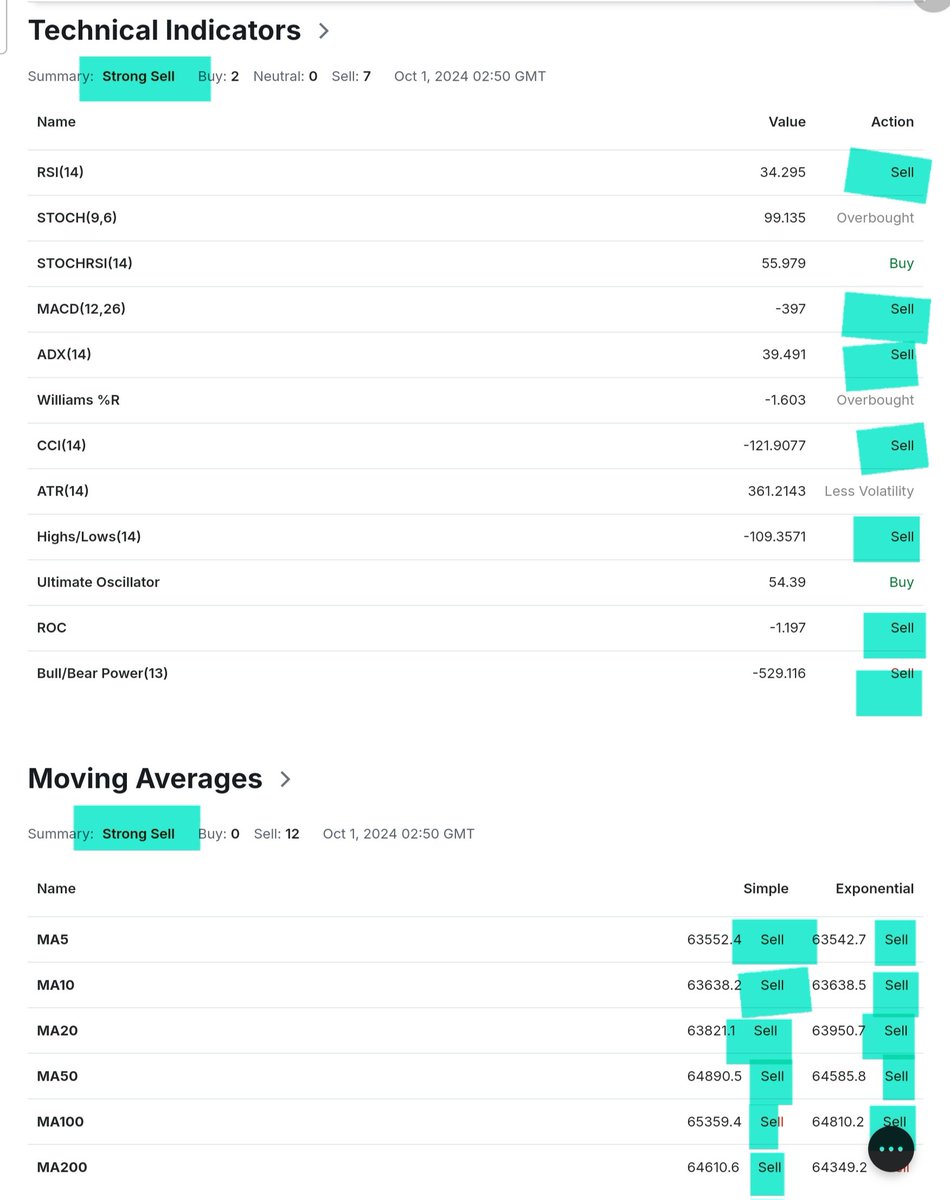
Task: Expand Moving Averages chevron arrow
Action: click(285, 779)
